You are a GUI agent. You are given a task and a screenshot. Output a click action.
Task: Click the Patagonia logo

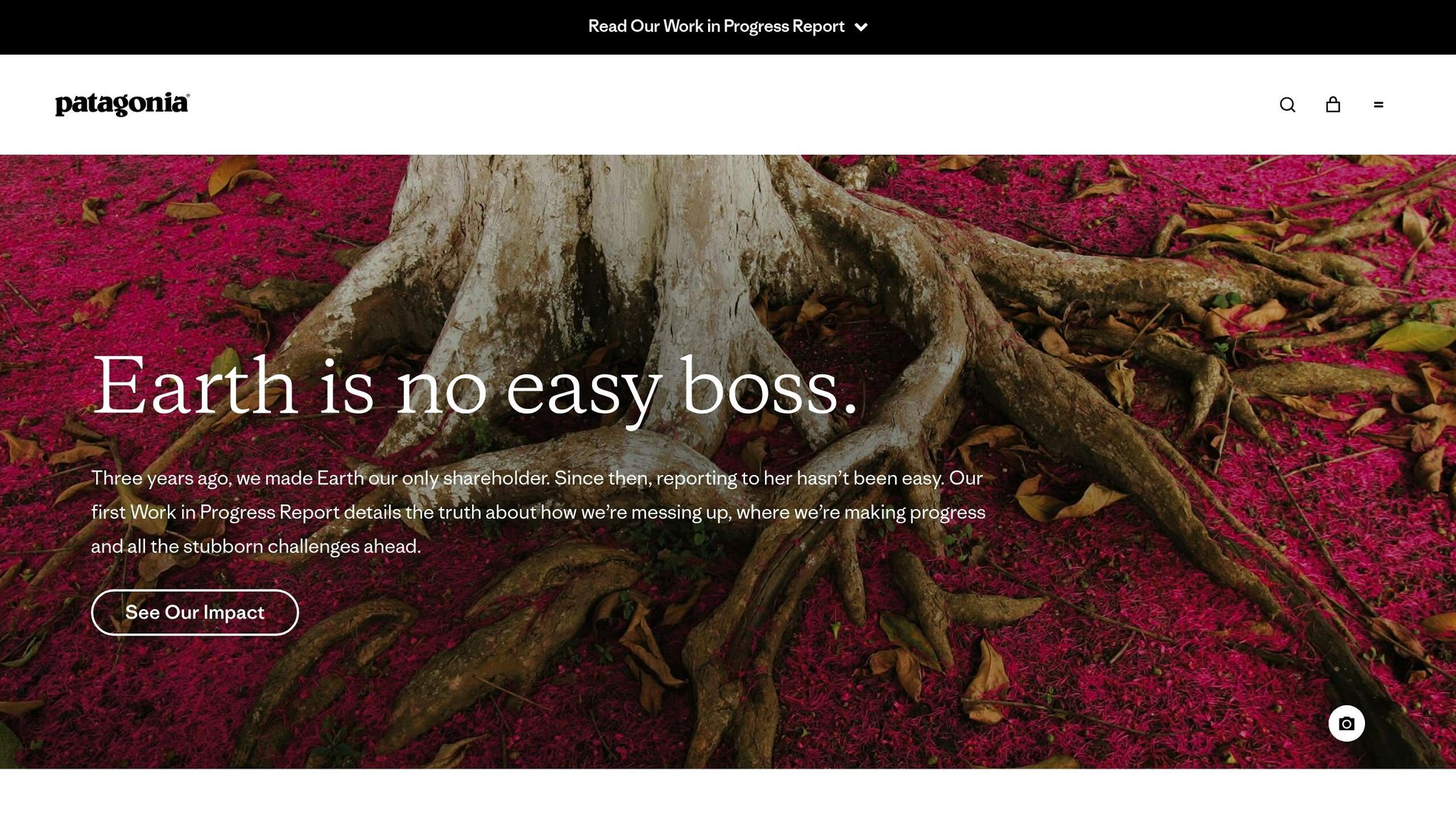click(122, 105)
